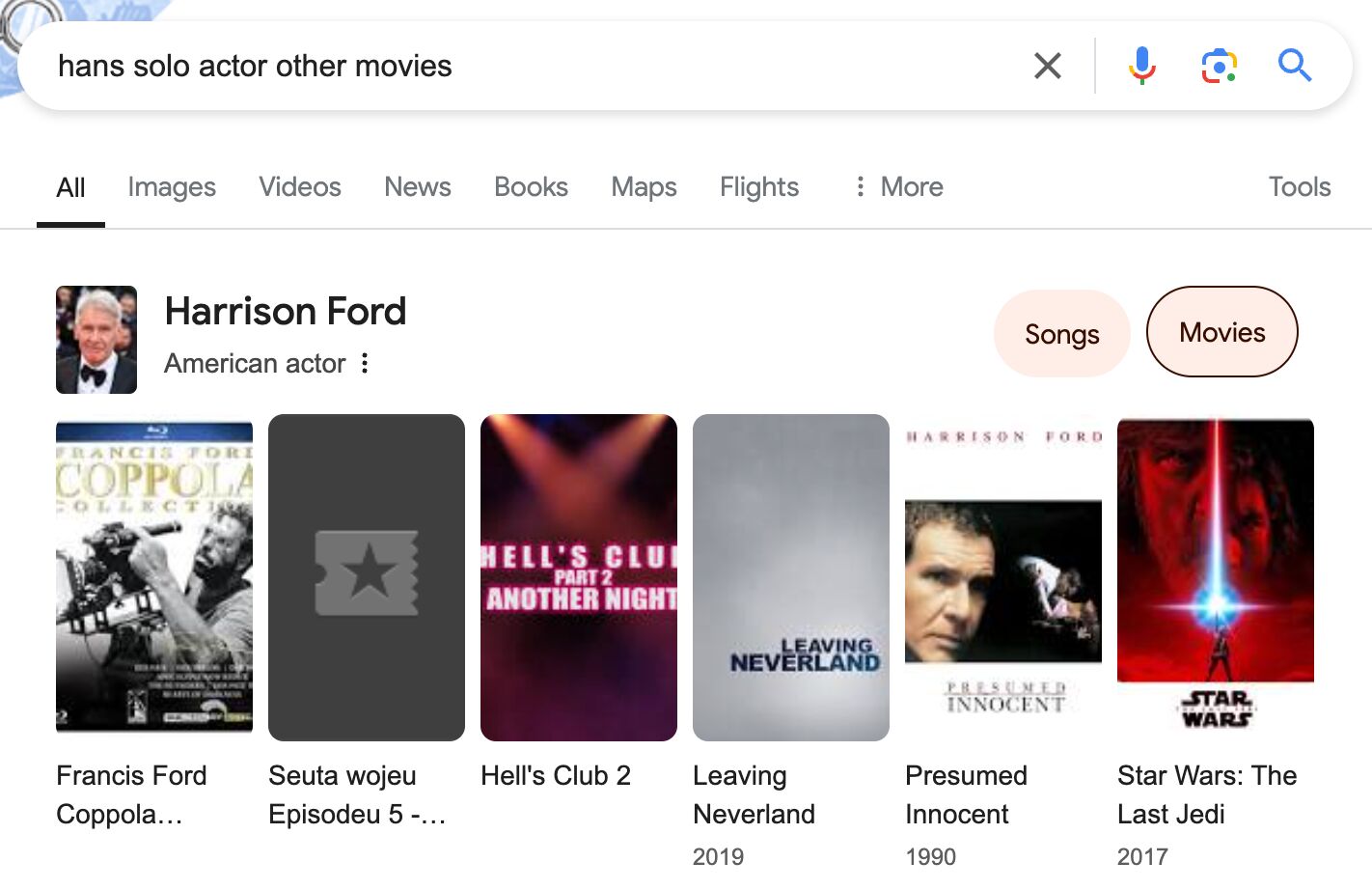Click the microphone voice search icon
1372x890 pixels.
click(x=1142, y=66)
